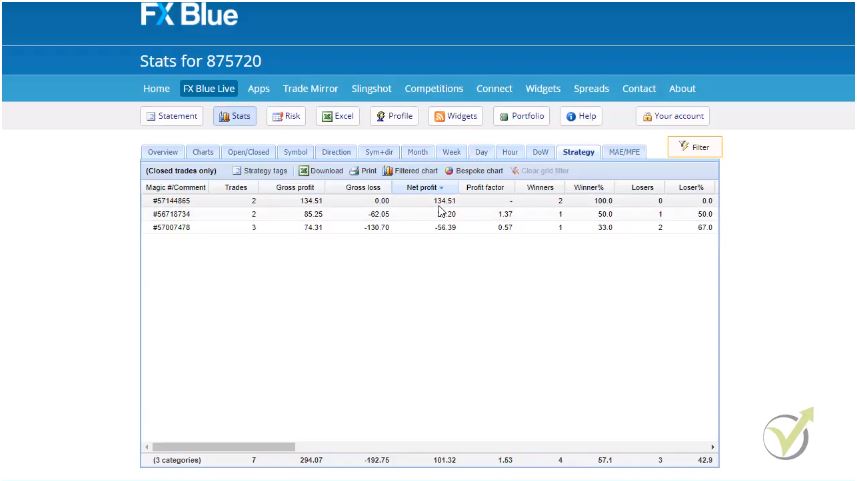This screenshot has height=481, width=857.
Task: Sort by Net profit column header
Action: 424,187
